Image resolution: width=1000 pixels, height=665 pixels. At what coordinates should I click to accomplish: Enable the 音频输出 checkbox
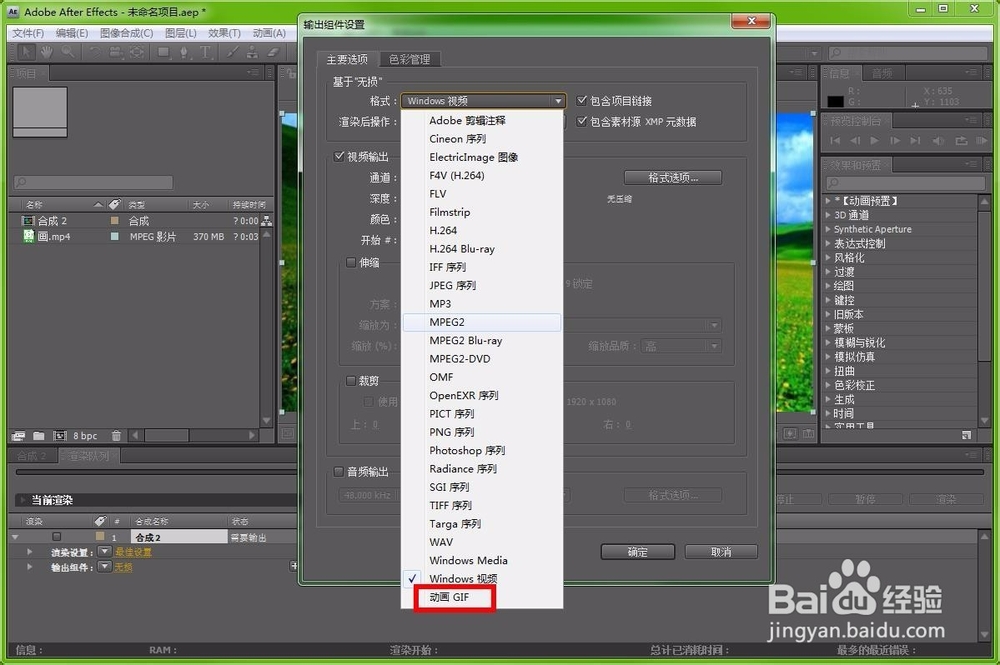(339, 472)
